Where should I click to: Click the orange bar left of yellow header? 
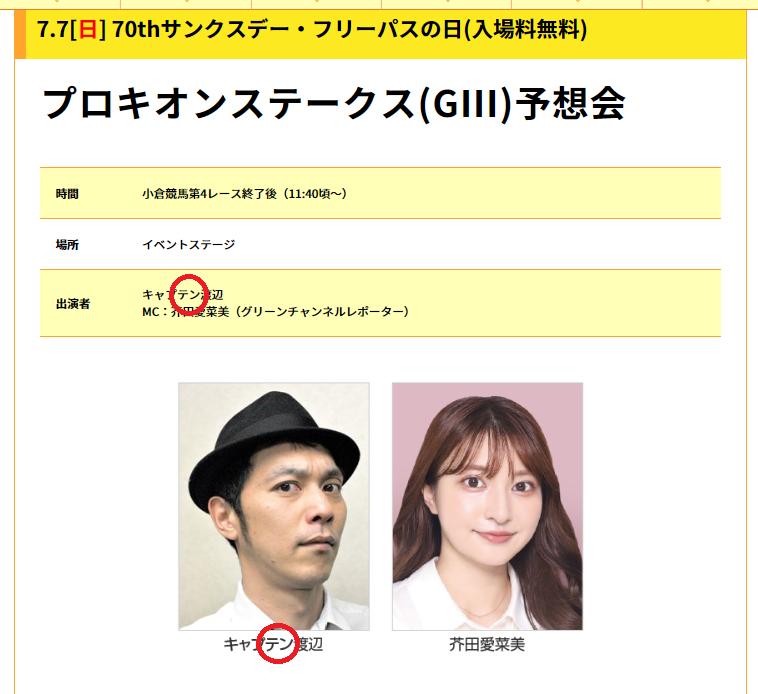tap(19, 34)
